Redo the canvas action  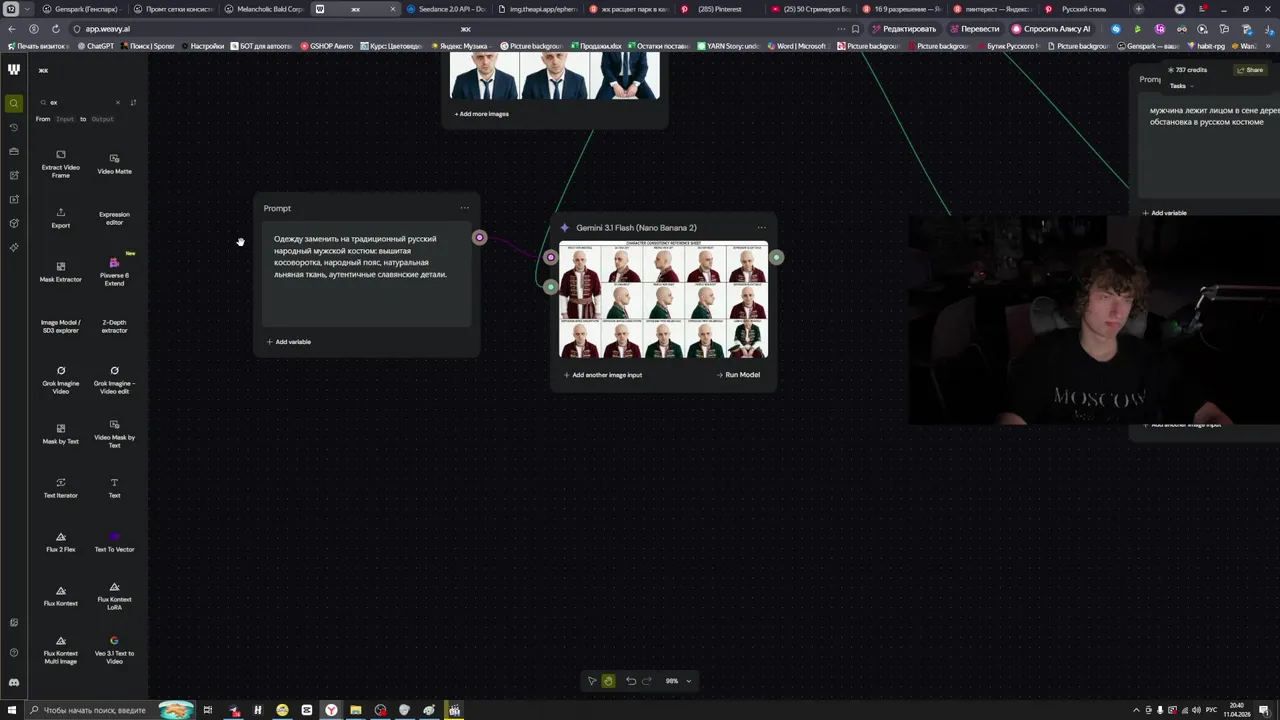647,681
